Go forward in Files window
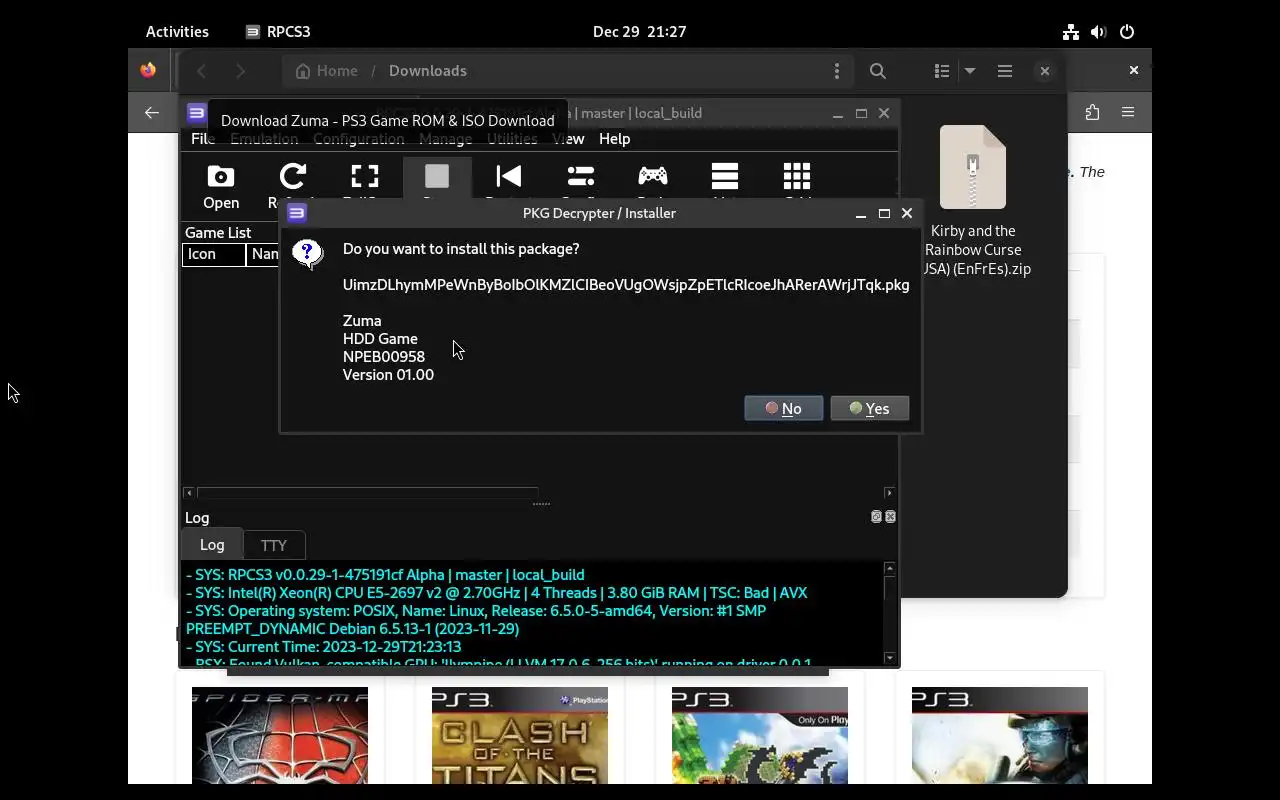This screenshot has width=1280, height=800. (x=240, y=71)
